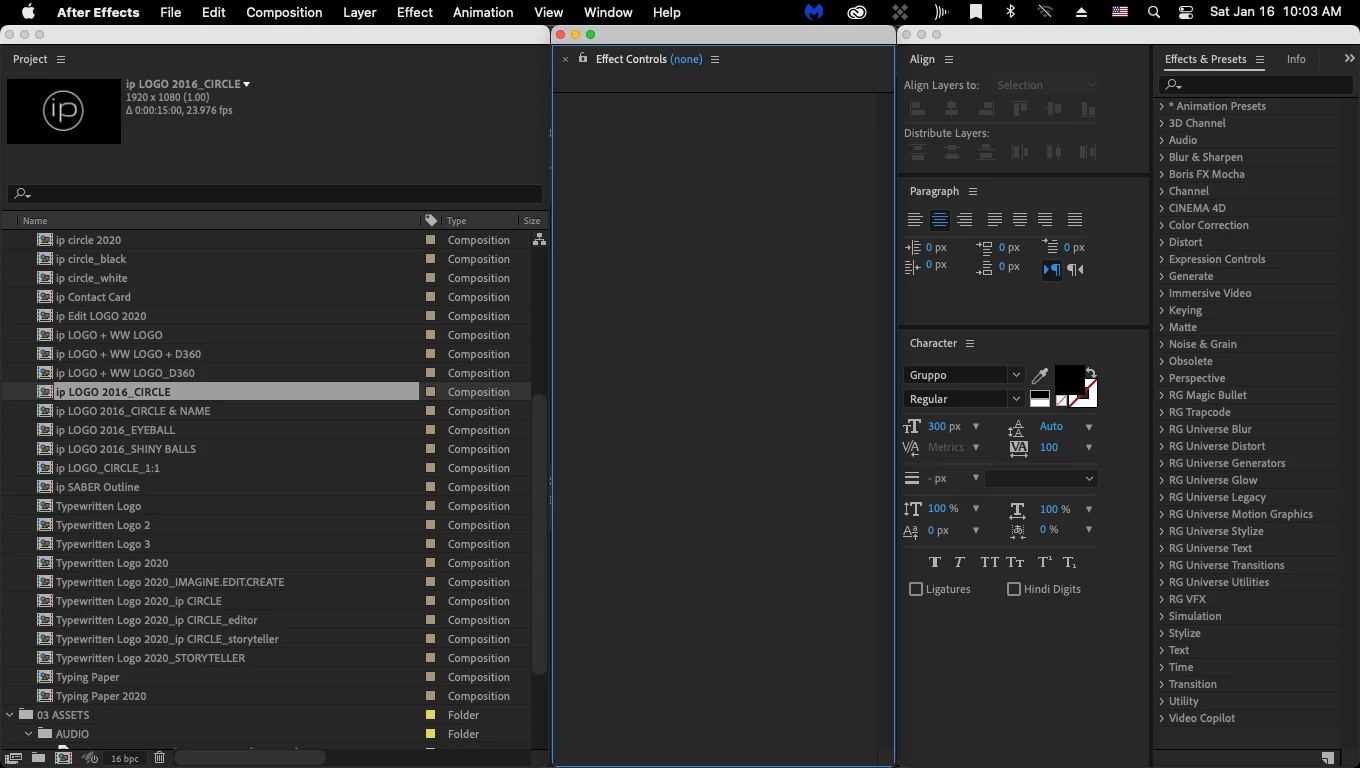Open Effect menu
Image resolution: width=1360 pixels, height=768 pixels.
click(414, 12)
